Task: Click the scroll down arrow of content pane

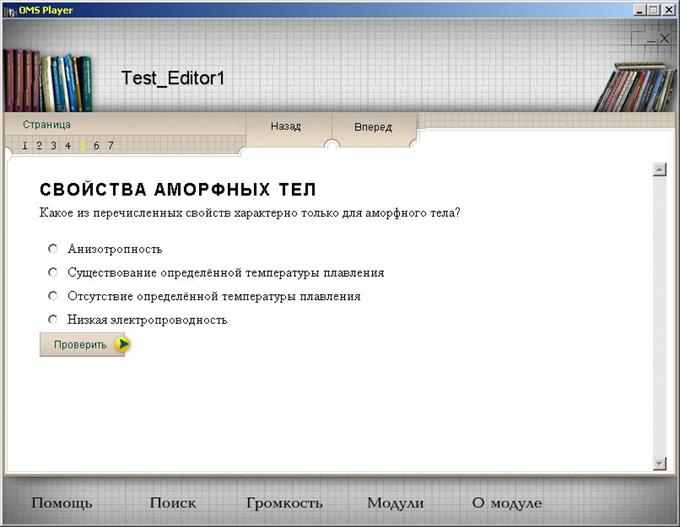Action: point(659,463)
